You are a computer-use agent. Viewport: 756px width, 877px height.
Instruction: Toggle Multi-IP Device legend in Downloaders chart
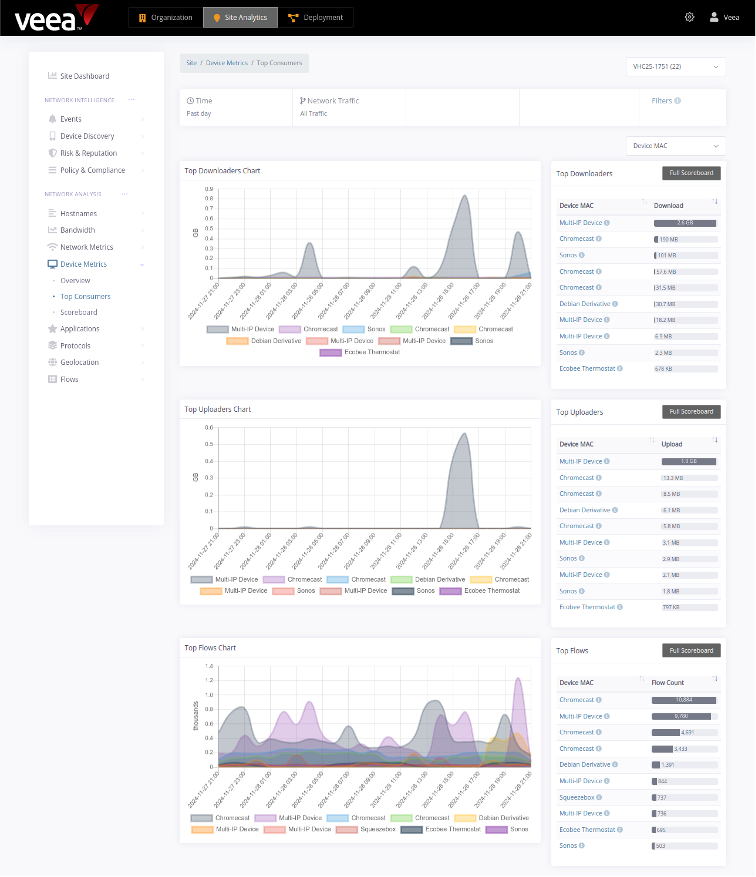coord(240,329)
